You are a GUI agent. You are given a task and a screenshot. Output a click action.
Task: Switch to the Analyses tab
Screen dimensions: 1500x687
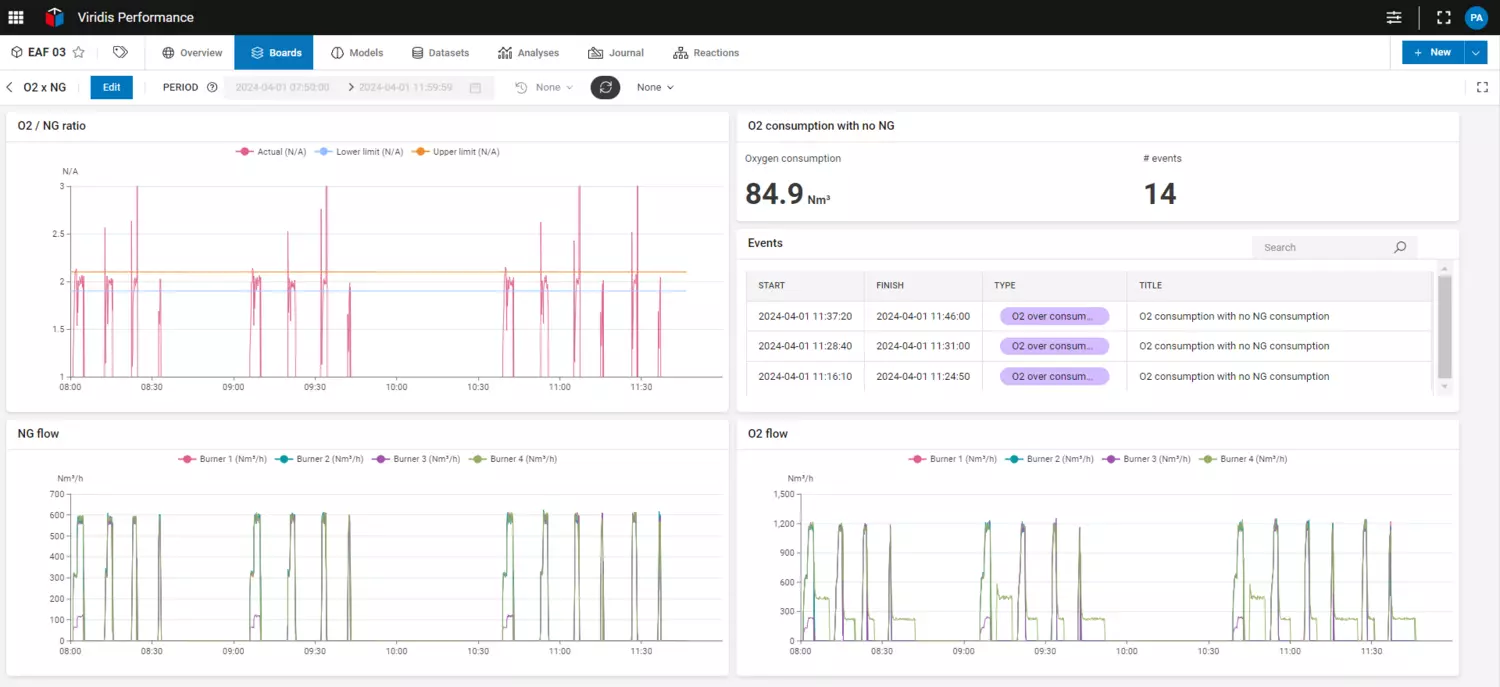point(528,53)
